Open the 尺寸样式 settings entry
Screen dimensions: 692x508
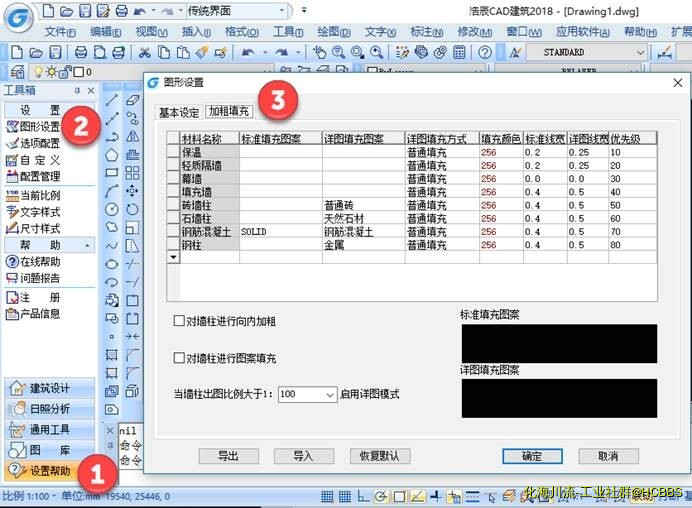(40, 228)
